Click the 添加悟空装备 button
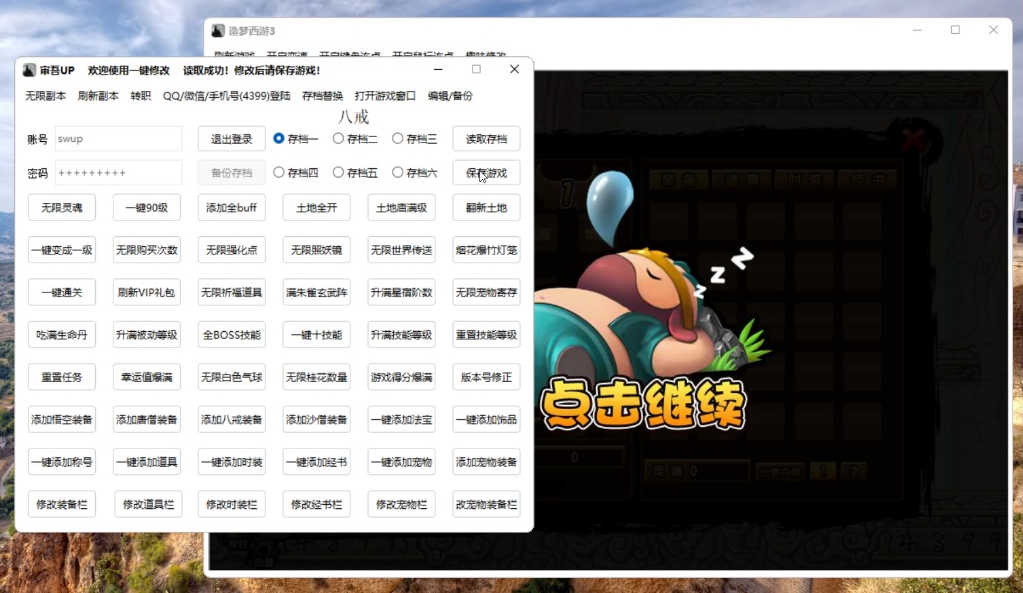This screenshot has height=593, width=1023. (x=62, y=419)
